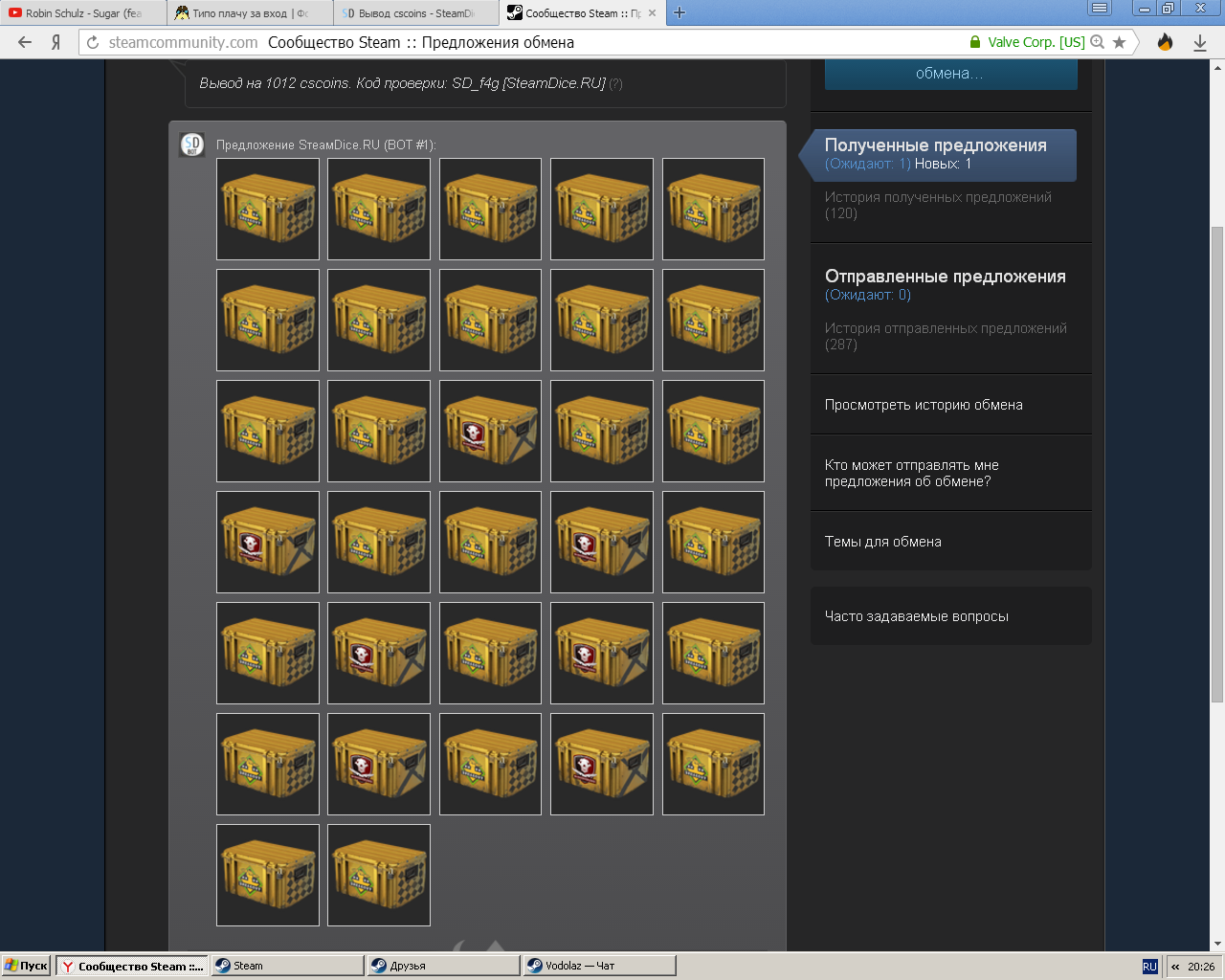
Task: Open the browser hamburger menu in title bar
Action: 1101,9
